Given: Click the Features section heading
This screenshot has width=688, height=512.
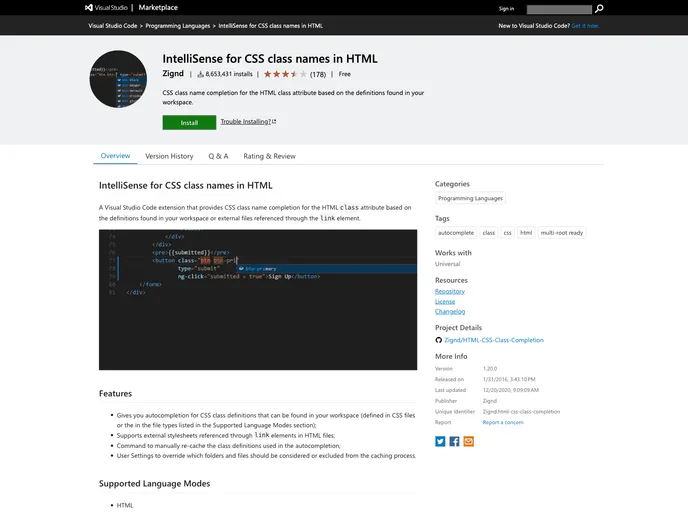Looking at the screenshot, I should 115,394.
